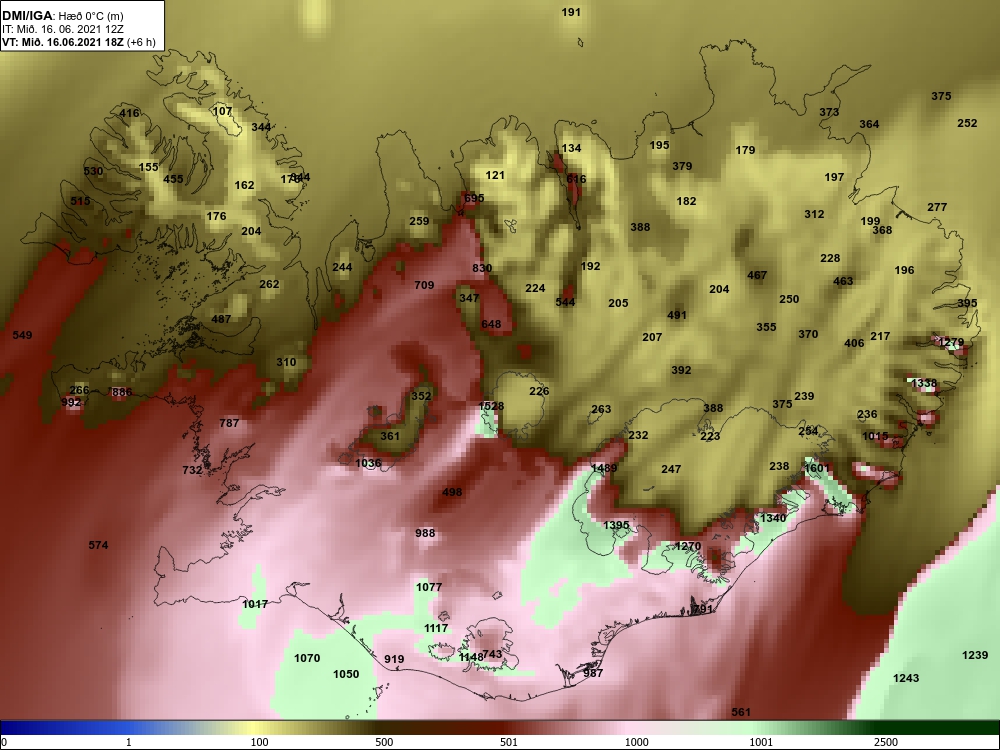Screen dimensions: 1000x750
Task: Pick the value '1070' on the green area
Action: tap(307, 658)
